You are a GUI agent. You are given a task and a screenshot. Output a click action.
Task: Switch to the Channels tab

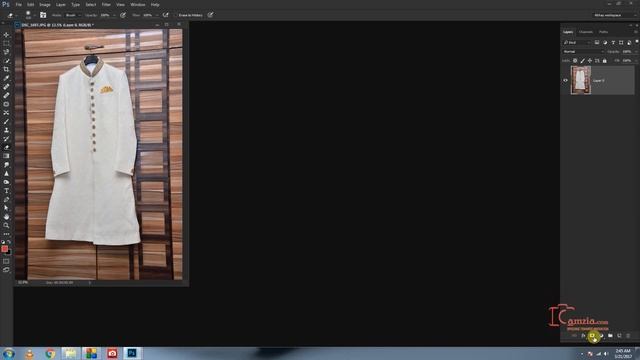[586, 32]
